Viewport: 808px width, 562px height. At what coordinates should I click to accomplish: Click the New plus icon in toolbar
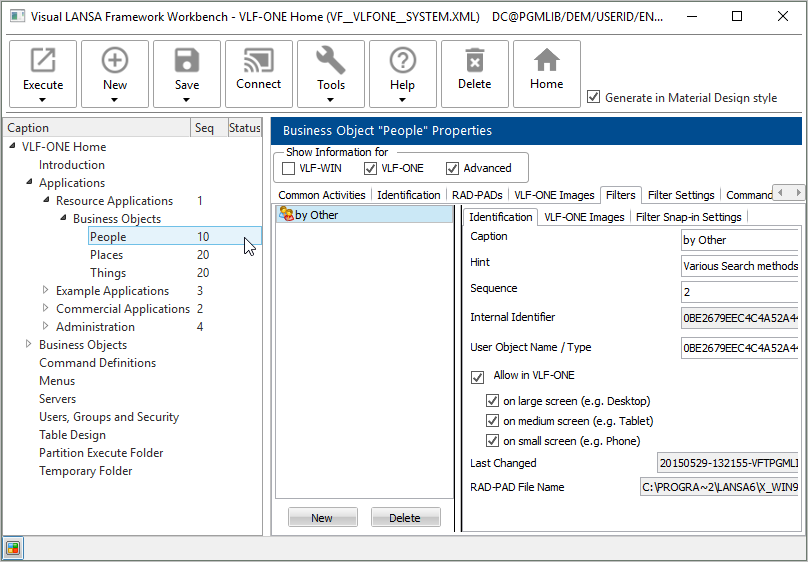tap(115, 62)
